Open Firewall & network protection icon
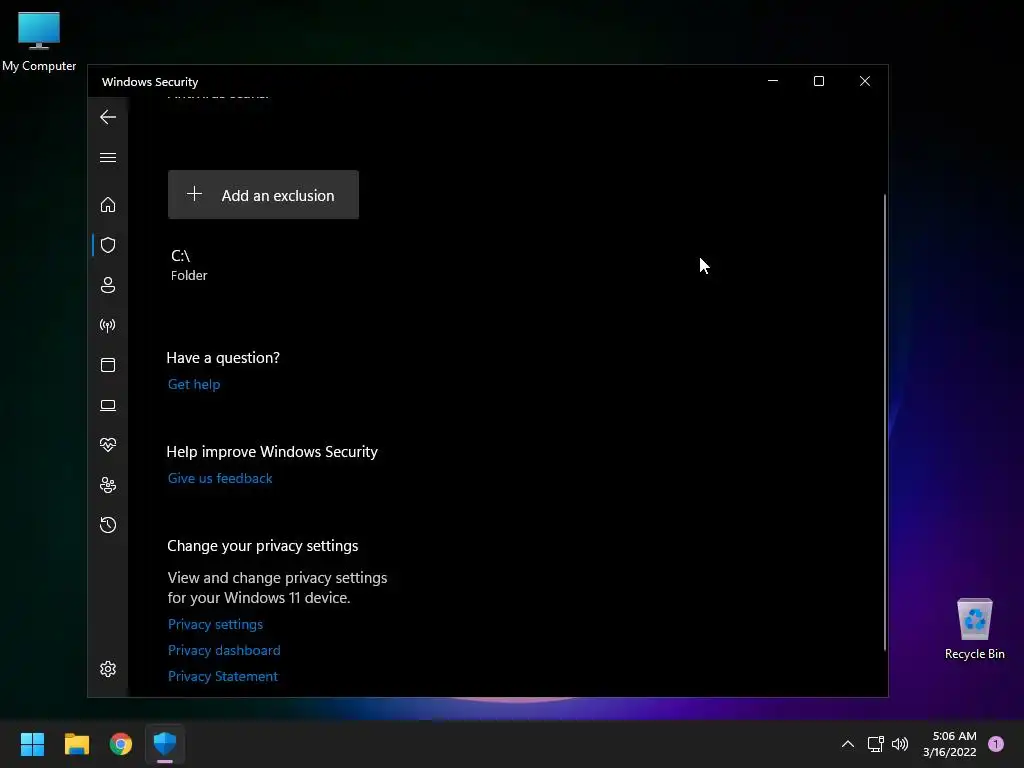The image size is (1024, 768). (108, 325)
